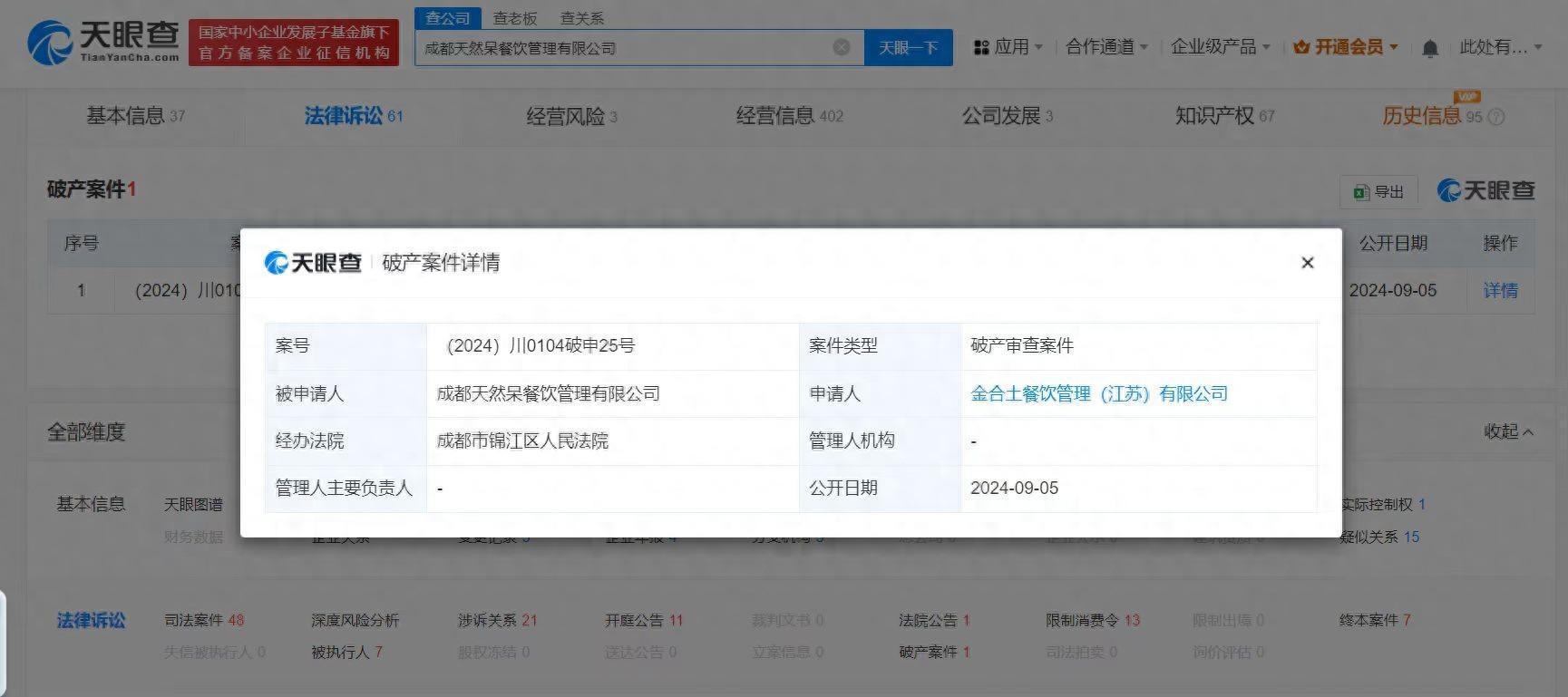Clear the company search box text
Viewport: 1568px width, 697px height.
pyautogui.click(x=842, y=47)
